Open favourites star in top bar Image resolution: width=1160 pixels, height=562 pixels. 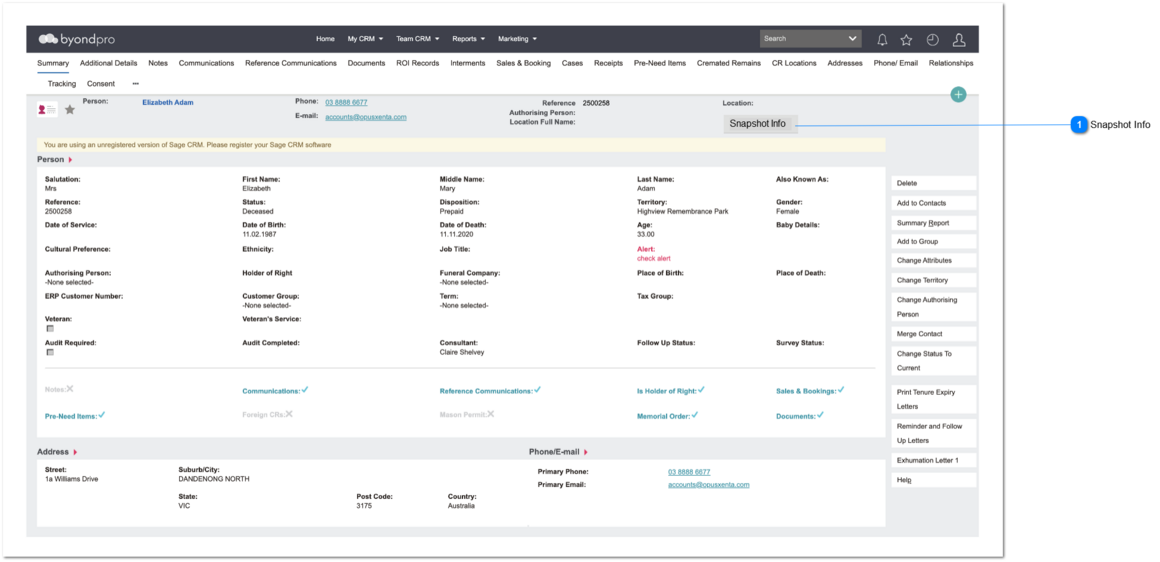click(906, 39)
